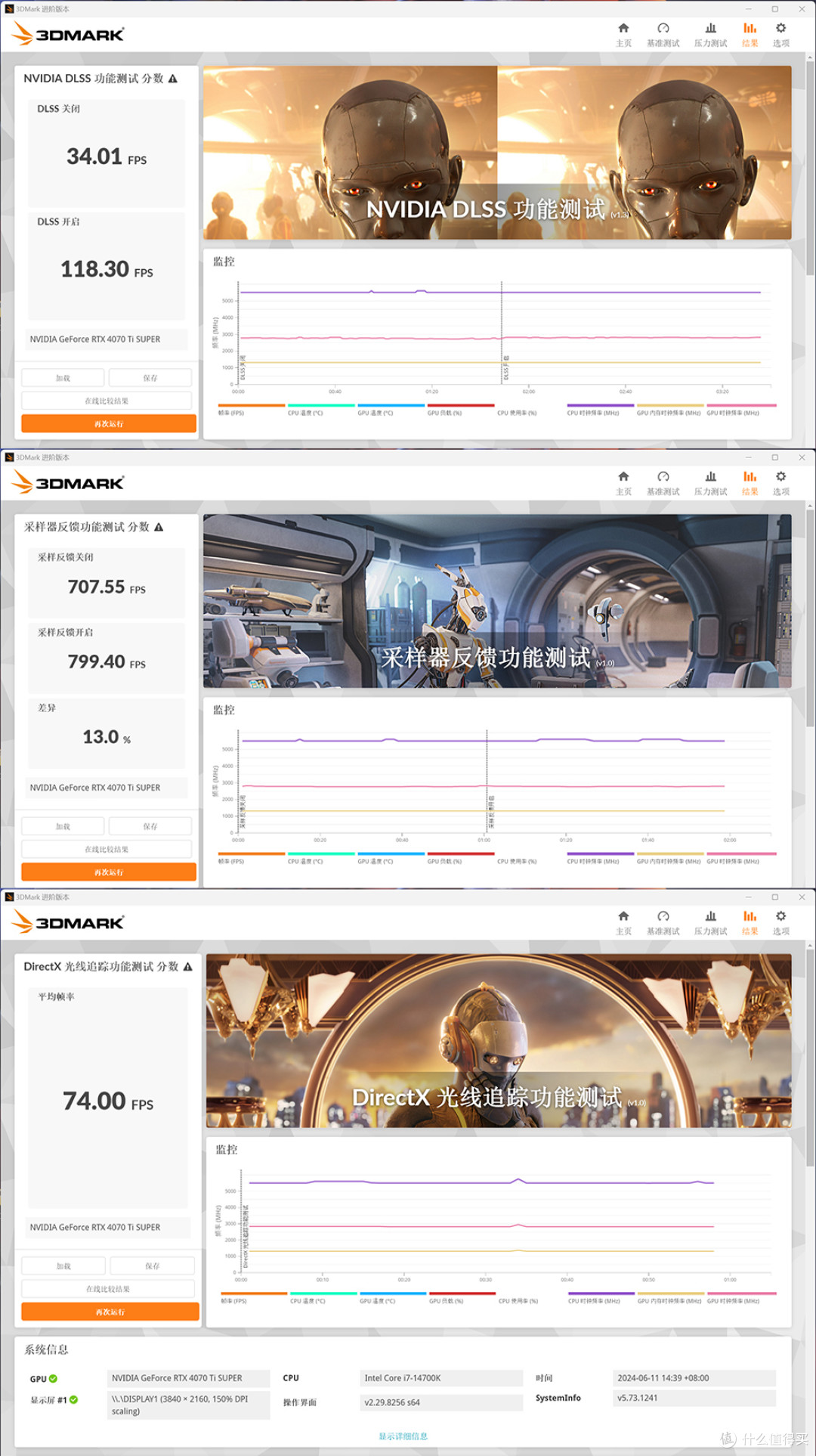This screenshot has height=1456, width=816.
Task: Click 加载 button in DLSS test window
Action: tap(63, 378)
